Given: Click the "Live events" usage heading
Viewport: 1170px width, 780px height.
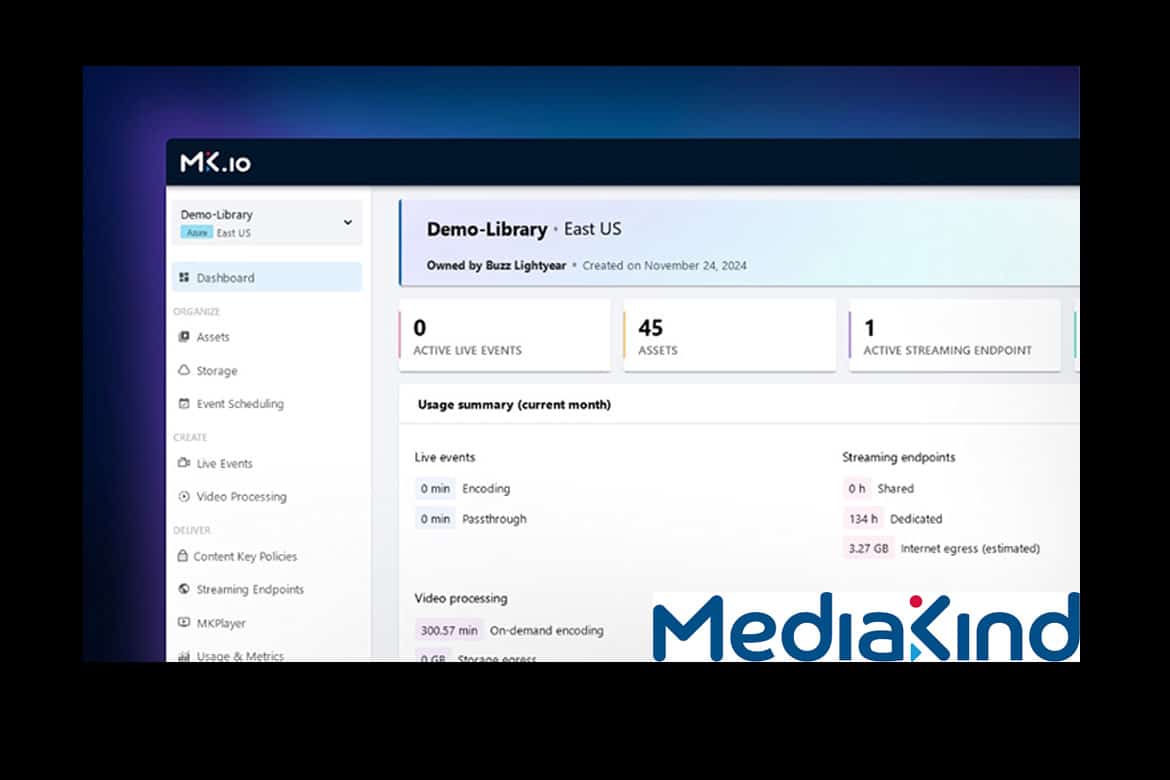Looking at the screenshot, I should click(445, 458).
